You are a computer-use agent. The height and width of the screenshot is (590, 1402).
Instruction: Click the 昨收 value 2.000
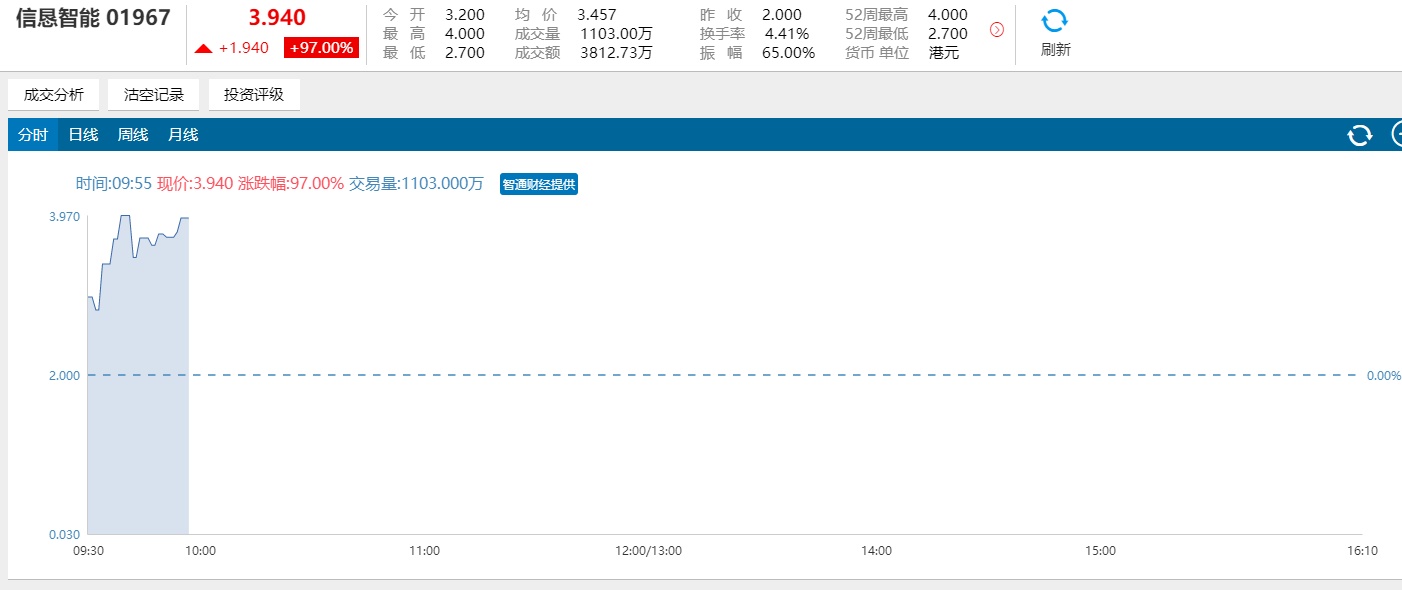[x=781, y=15]
